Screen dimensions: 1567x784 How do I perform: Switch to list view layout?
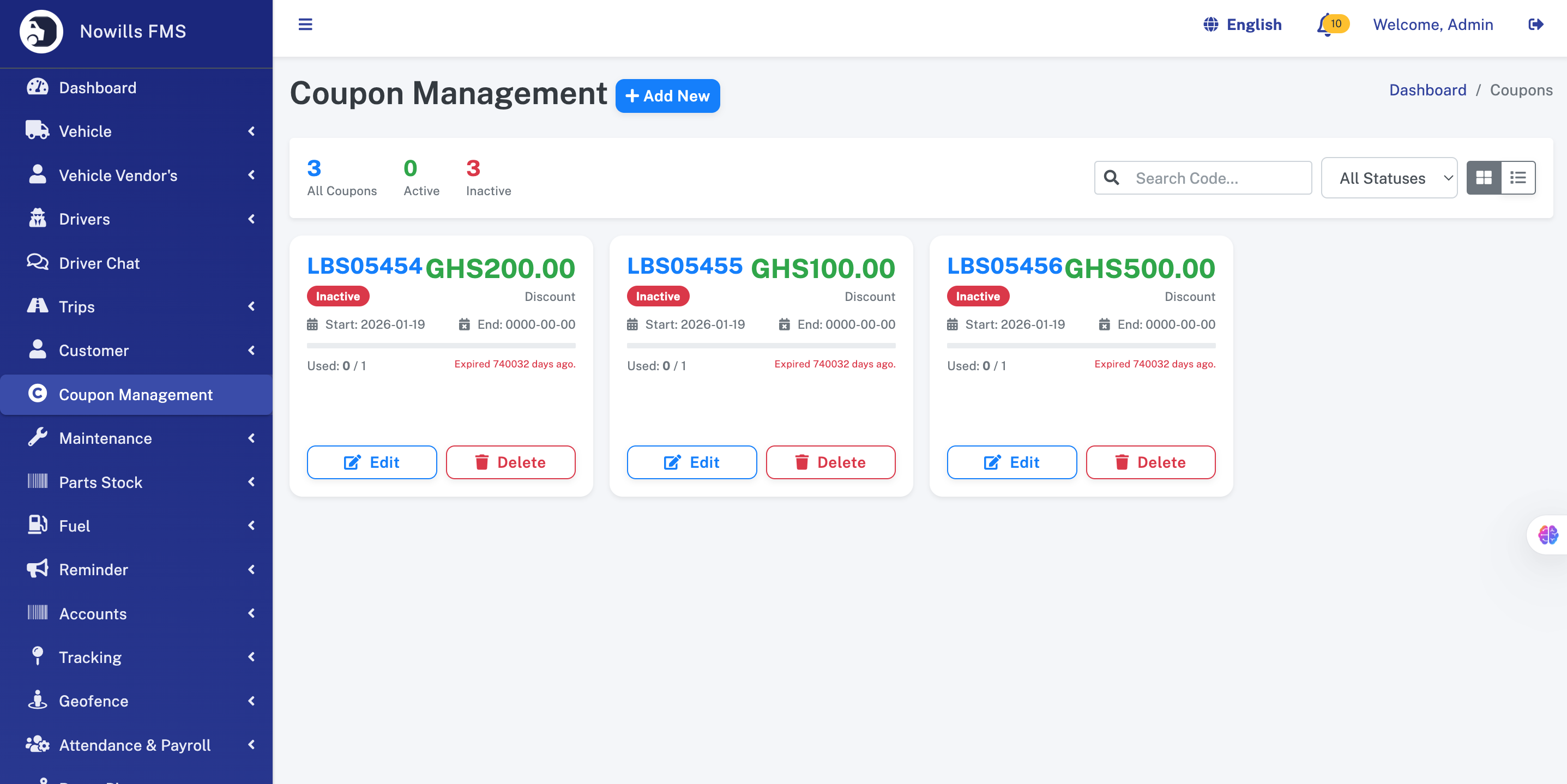1518,178
